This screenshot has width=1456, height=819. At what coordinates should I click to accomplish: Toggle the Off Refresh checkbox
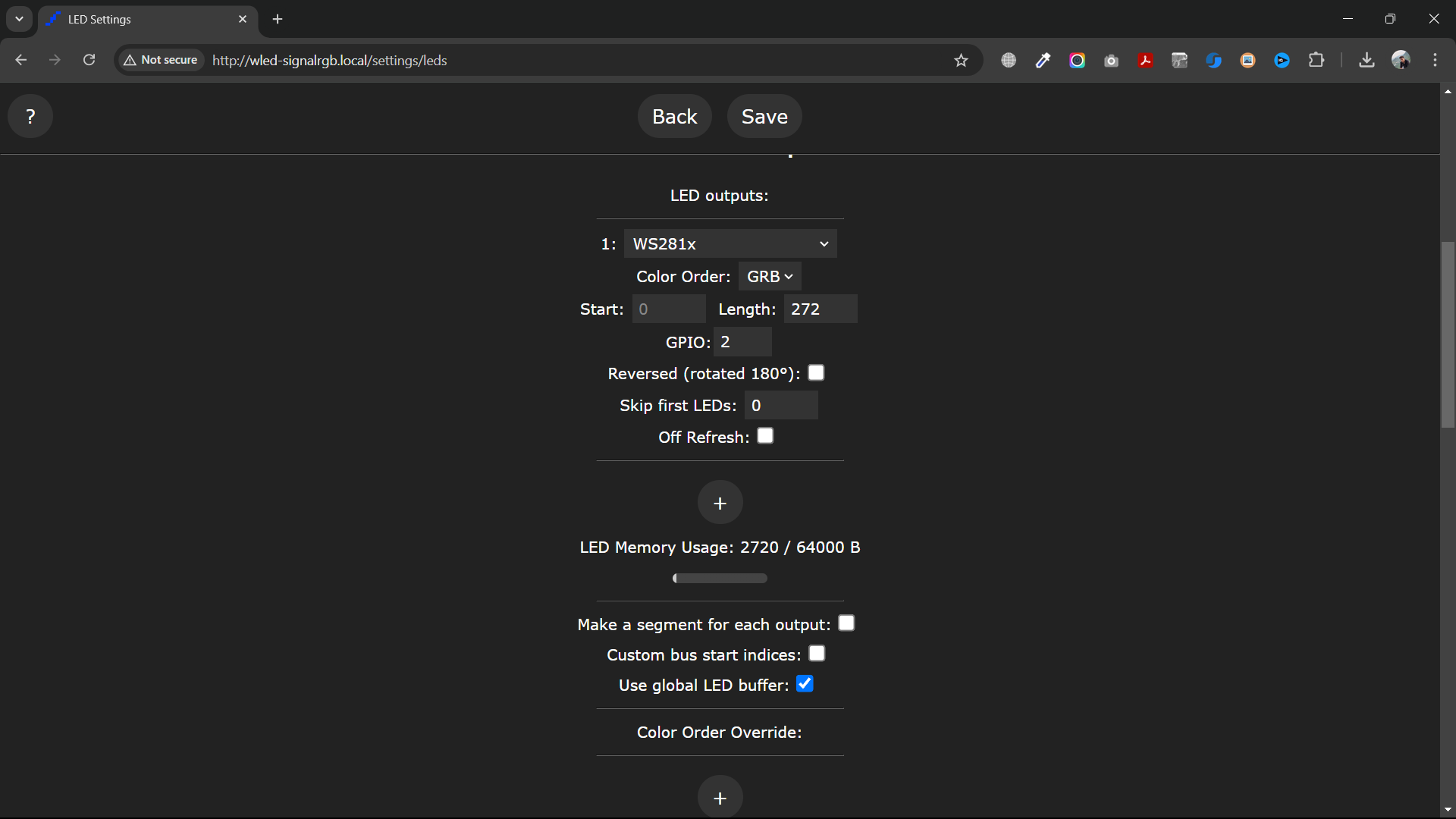click(765, 436)
